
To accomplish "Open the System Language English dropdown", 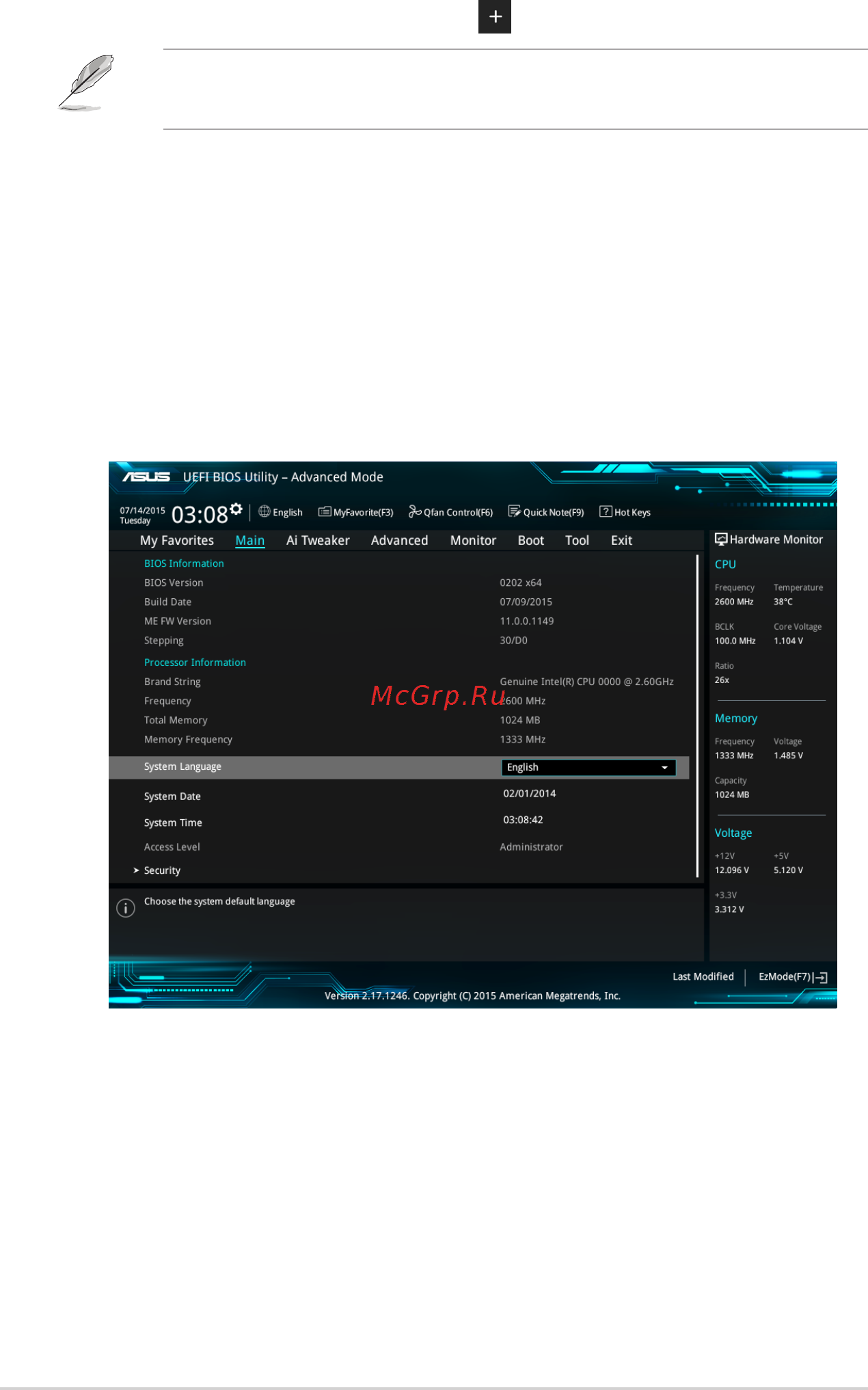I will [x=588, y=767].
